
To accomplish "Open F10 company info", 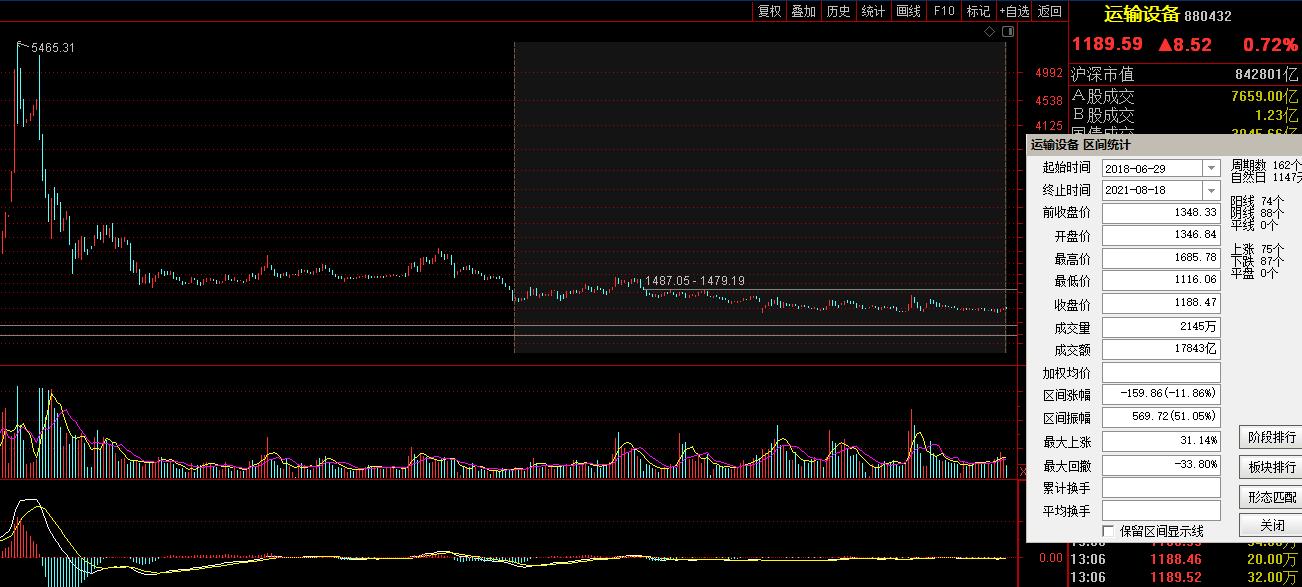I will tap(943, 11).
